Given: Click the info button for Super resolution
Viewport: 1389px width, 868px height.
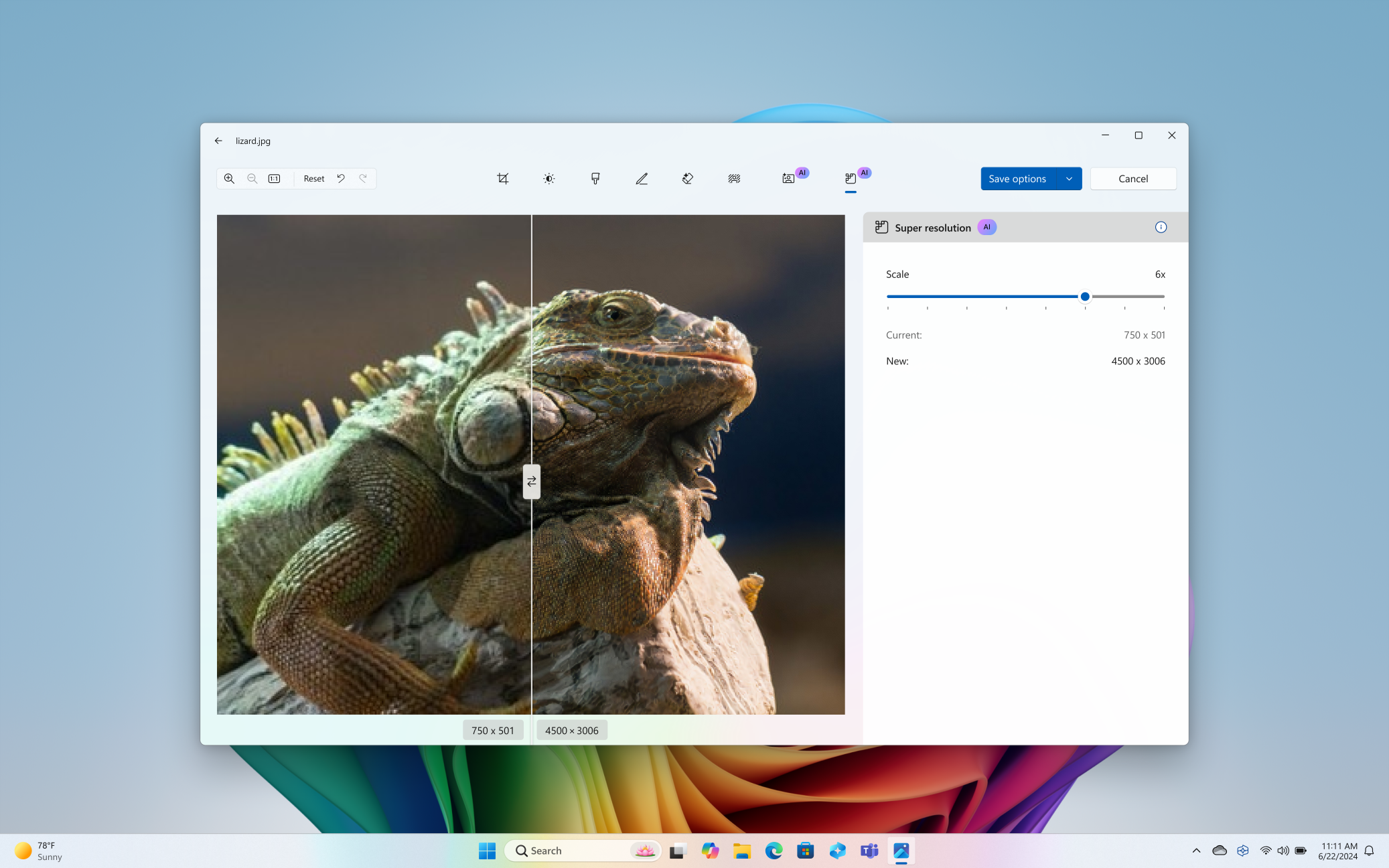Looking at the screenshot, I should 1161,227.
